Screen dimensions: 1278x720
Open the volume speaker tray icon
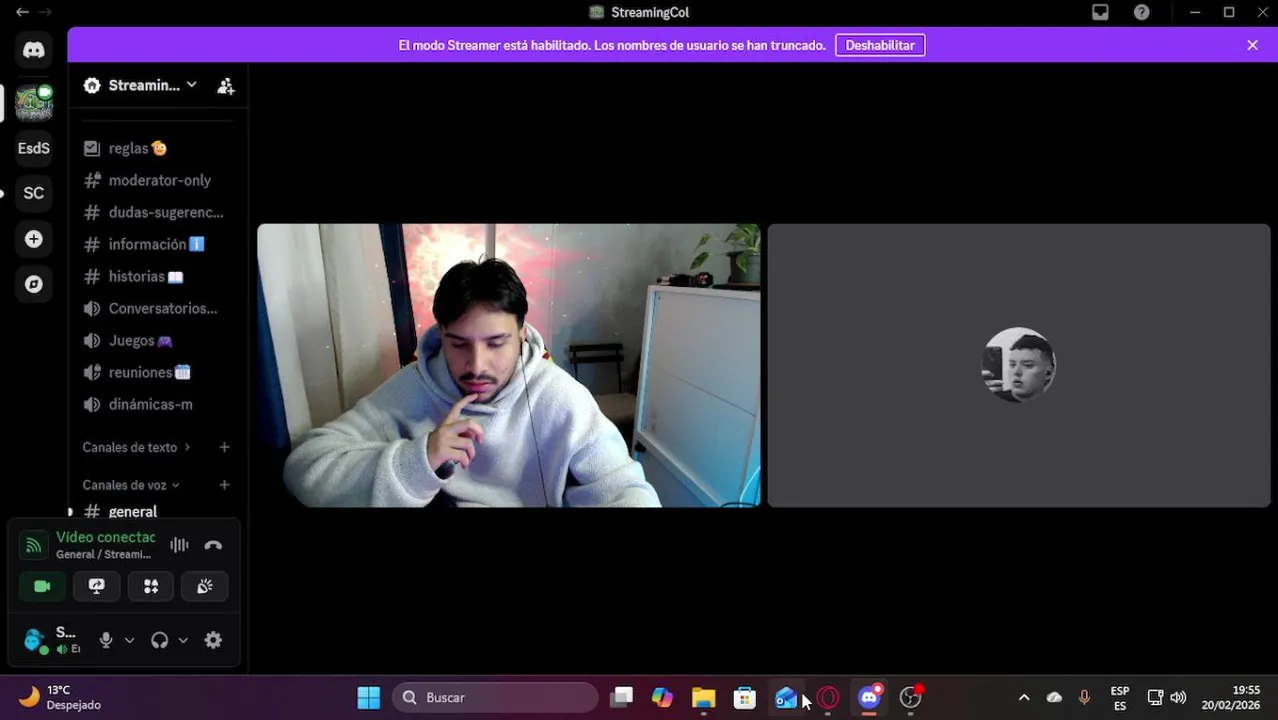tap(1178, 697)
